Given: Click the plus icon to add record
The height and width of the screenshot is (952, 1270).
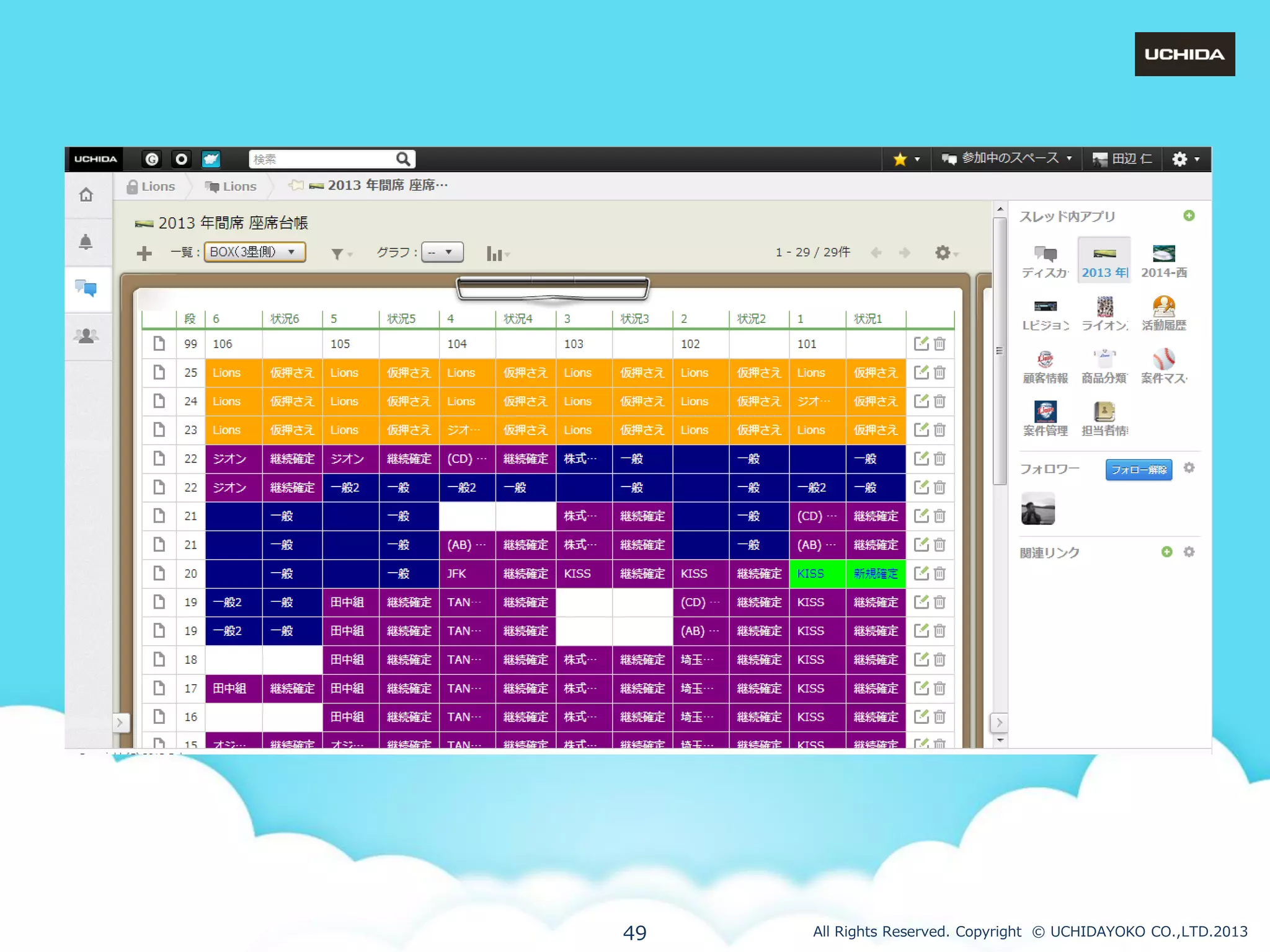Looking at the screenshot, I should [x=144, y=253].
